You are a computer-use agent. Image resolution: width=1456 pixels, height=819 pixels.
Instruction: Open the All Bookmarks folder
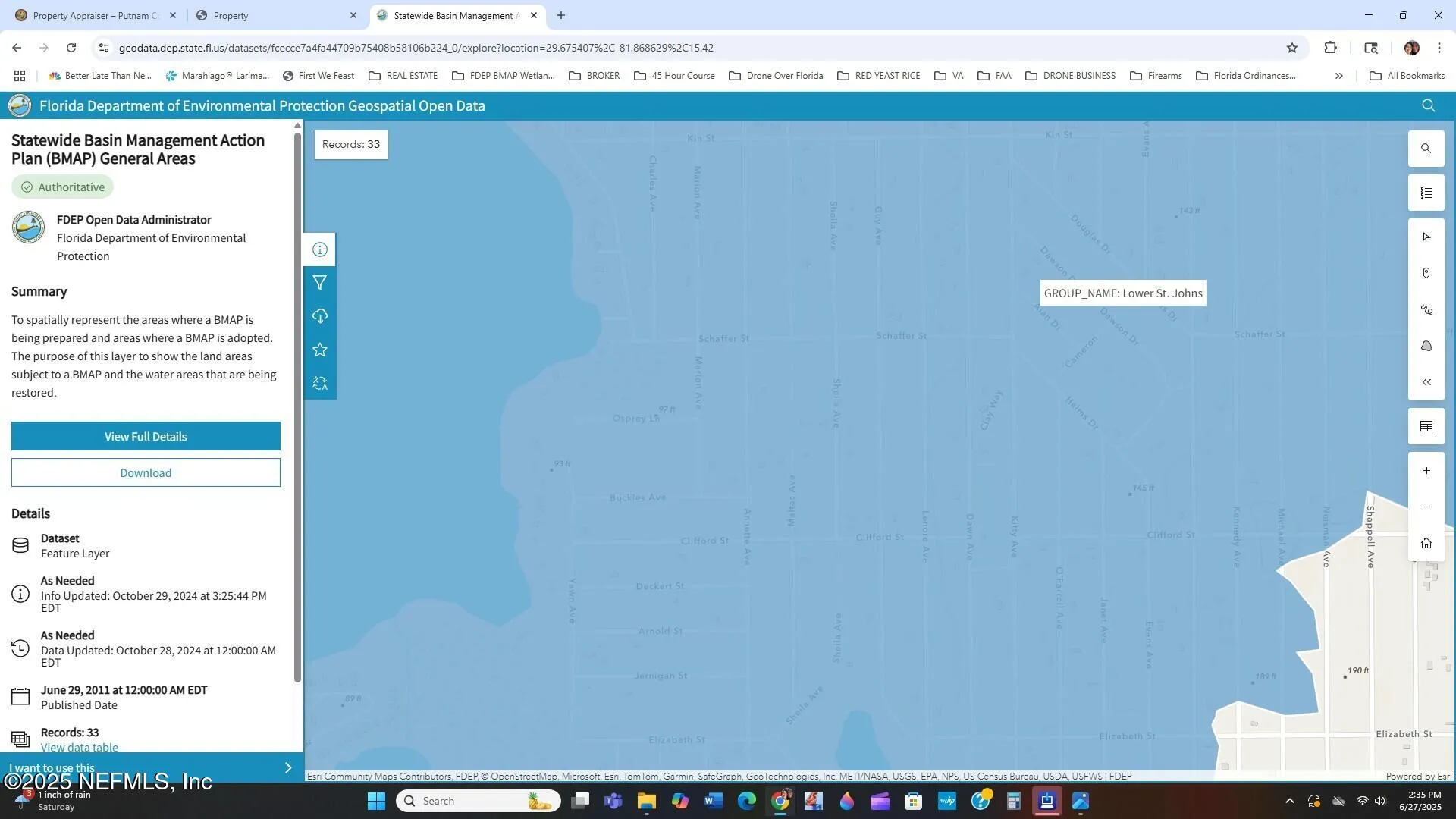click(x=1407, y=76)
